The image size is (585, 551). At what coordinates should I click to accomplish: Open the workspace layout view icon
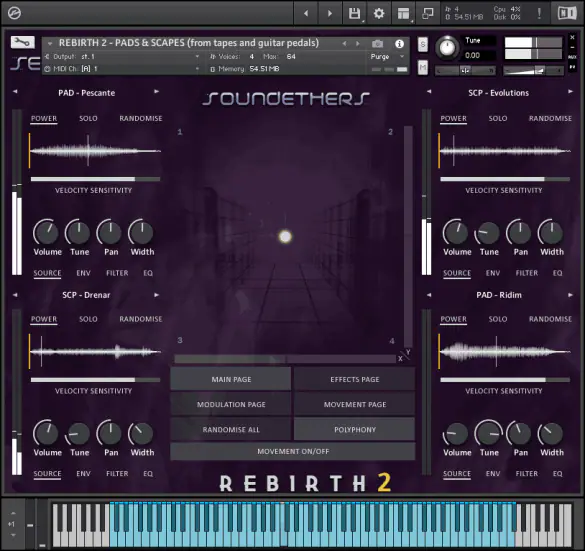[x=403, y=13]
